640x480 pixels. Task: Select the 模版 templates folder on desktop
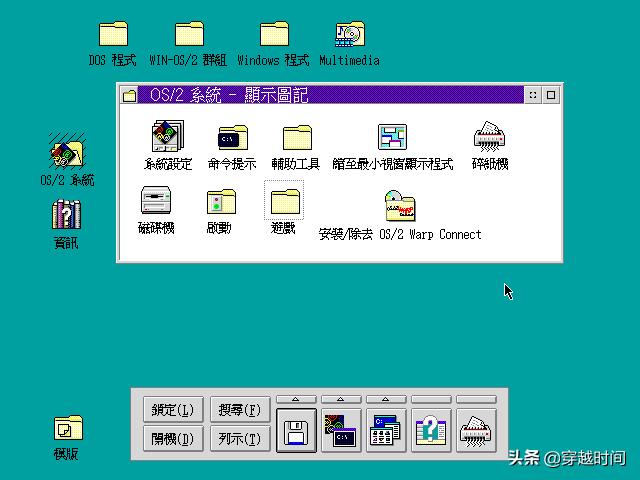point(67,429)
